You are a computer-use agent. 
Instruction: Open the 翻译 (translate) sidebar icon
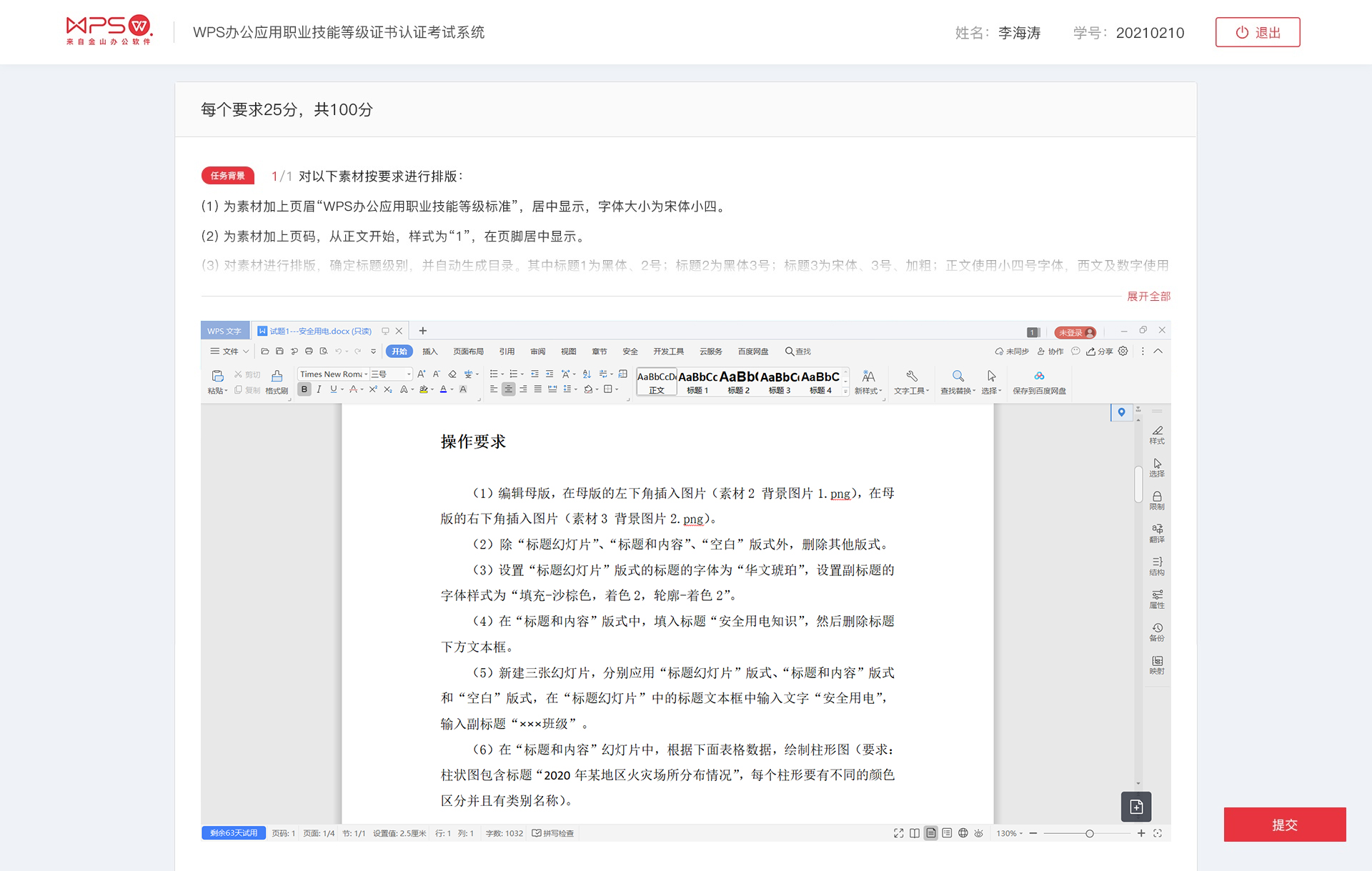click(x=1157, y=532)
